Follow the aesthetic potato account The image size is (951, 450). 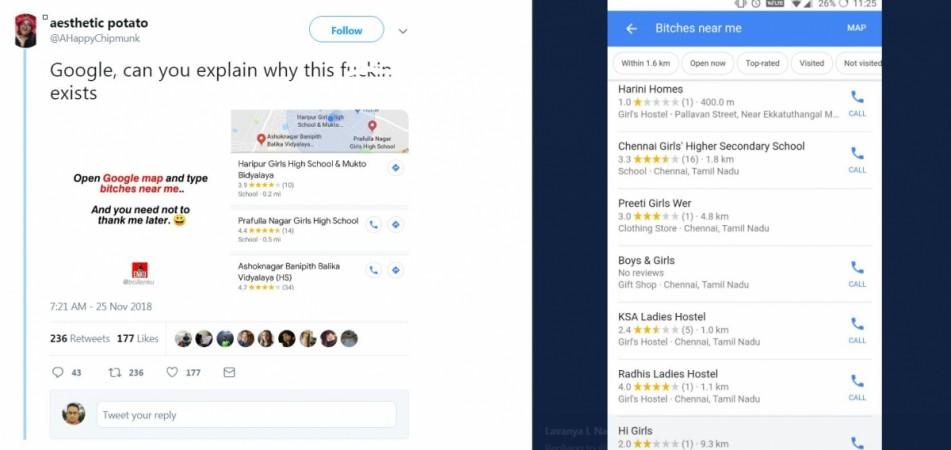pos(346,30)
